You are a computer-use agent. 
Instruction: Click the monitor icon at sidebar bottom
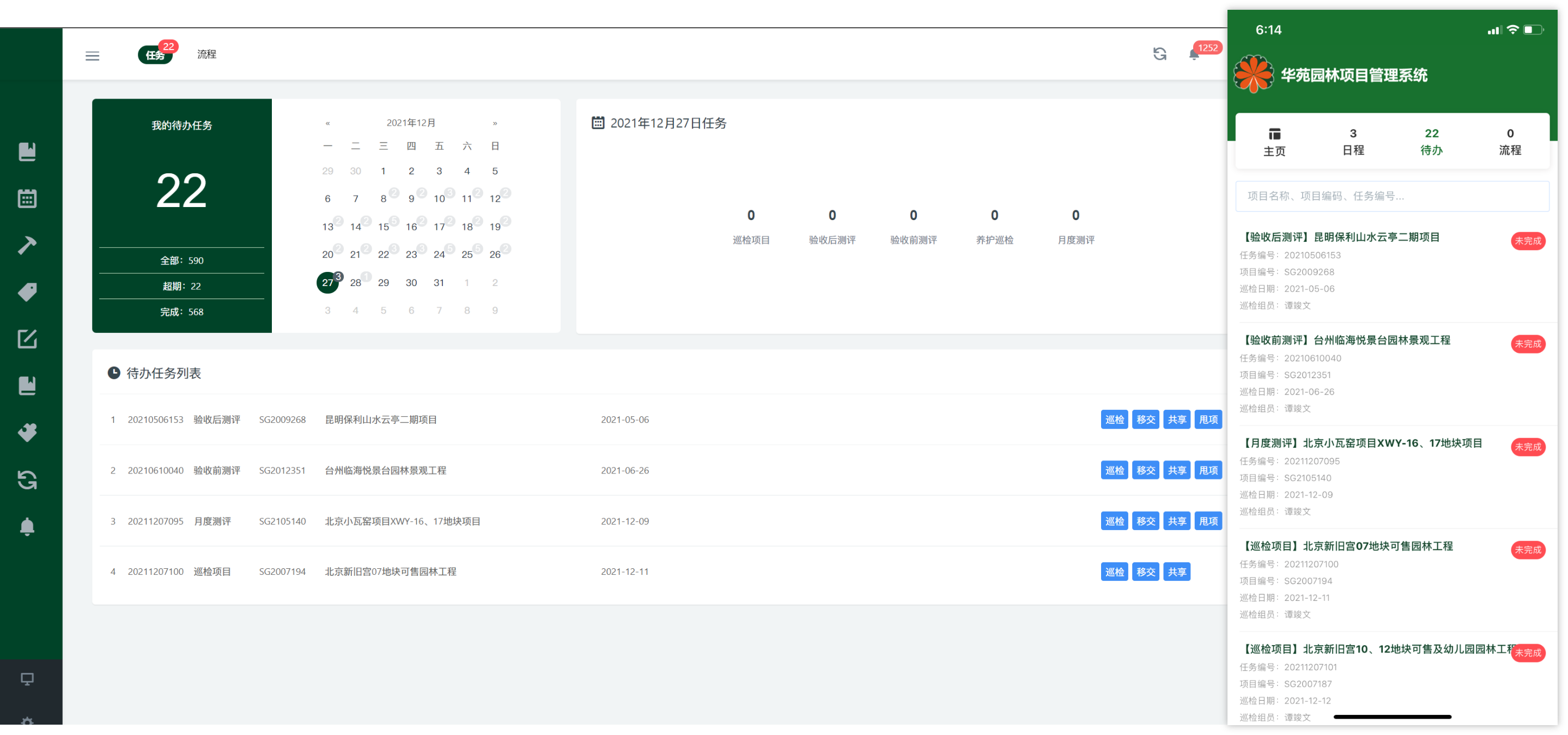tap(27, 679)
